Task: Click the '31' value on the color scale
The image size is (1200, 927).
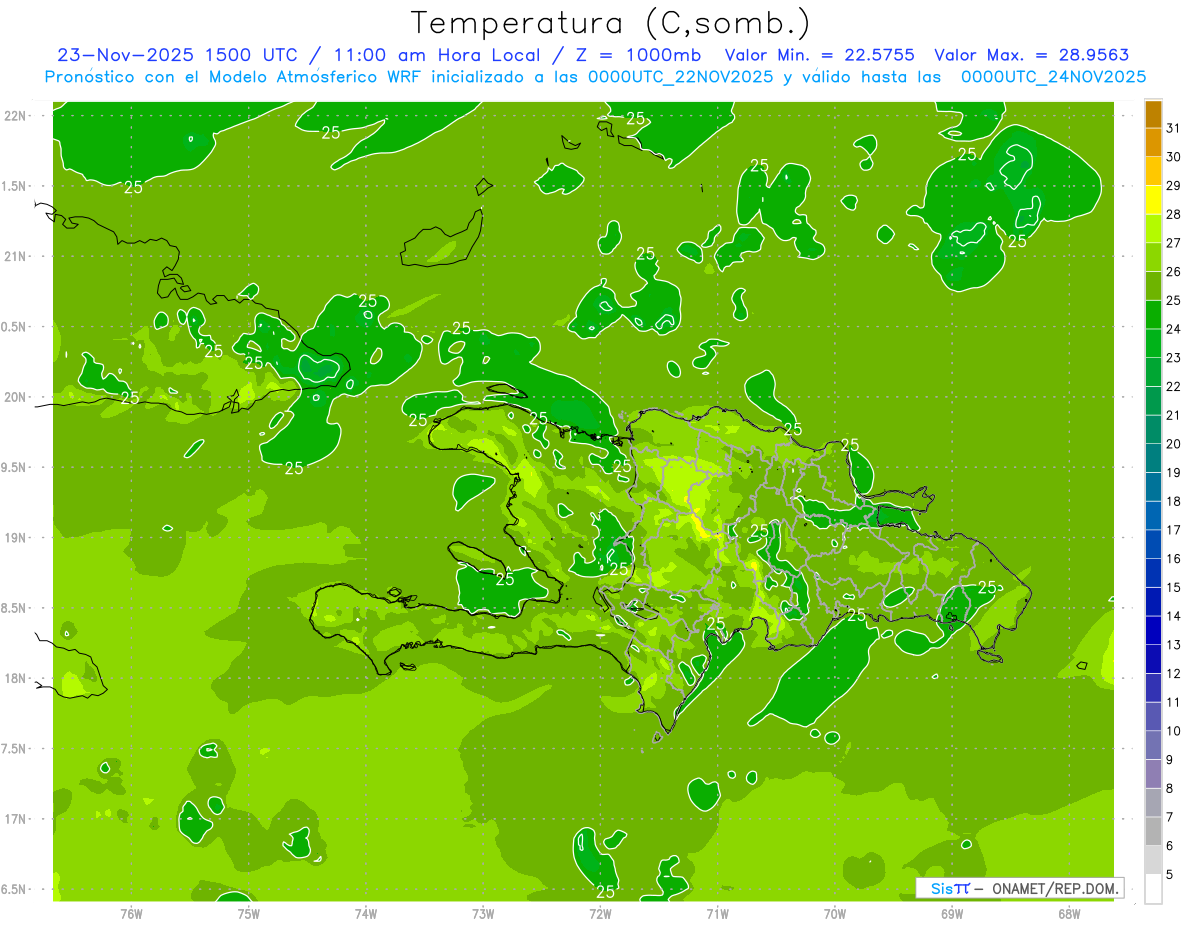Action: (x=1174, y=128)
